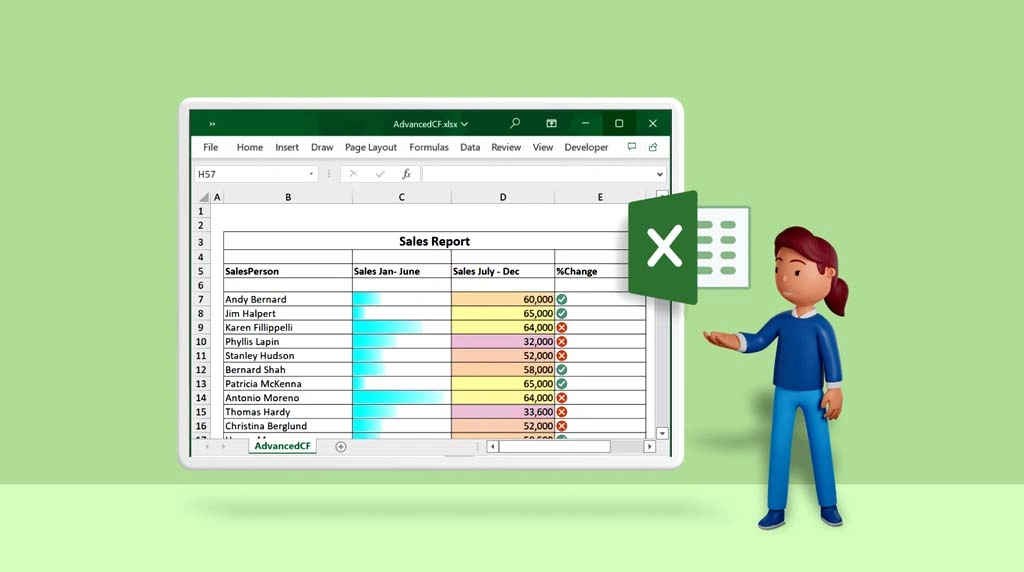The image size is (1024, 572).
Task: Click horizontal scrollbar left arrow
Action: pyautogui.click(x=493, y=447)
